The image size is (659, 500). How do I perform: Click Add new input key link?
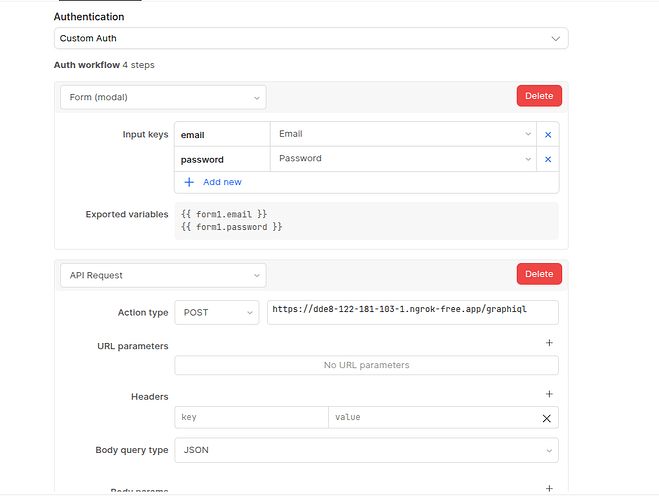click(x=222, y=182)
